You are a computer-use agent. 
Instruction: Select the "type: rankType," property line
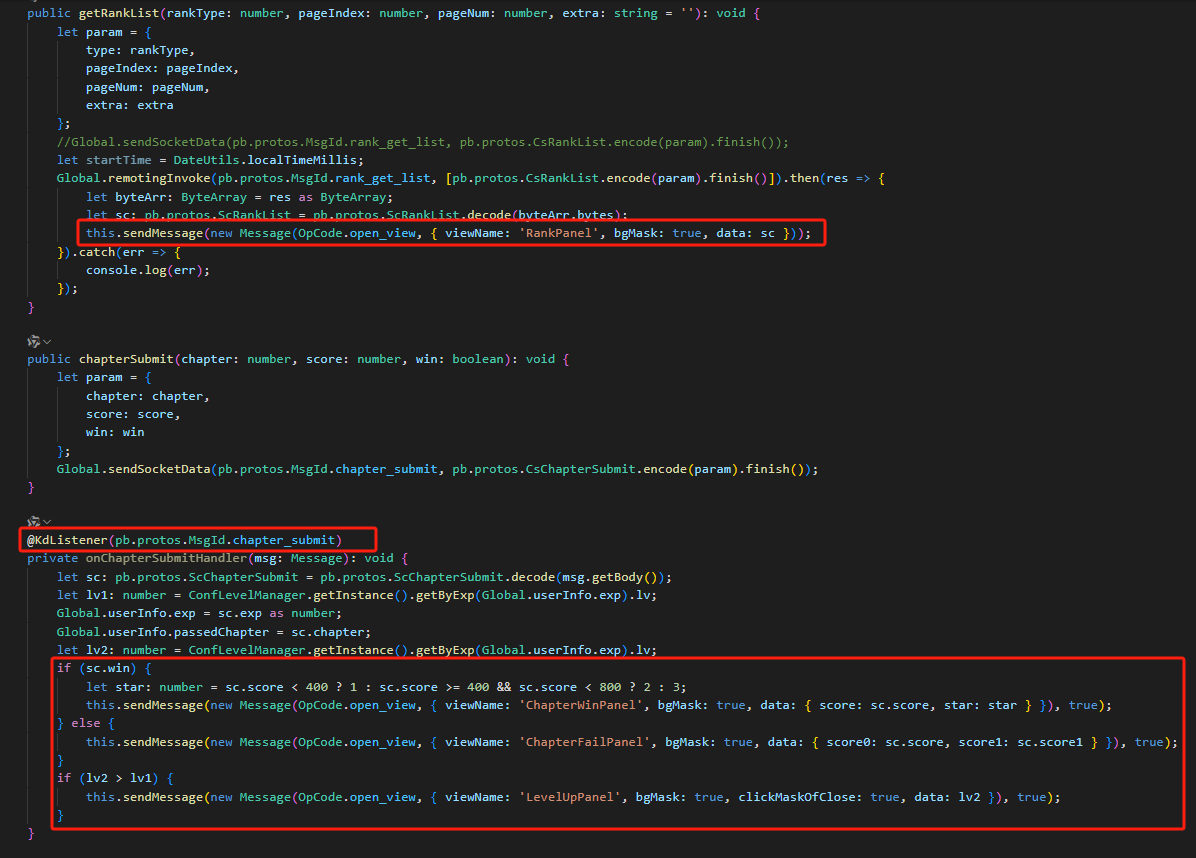pos(140,50)
